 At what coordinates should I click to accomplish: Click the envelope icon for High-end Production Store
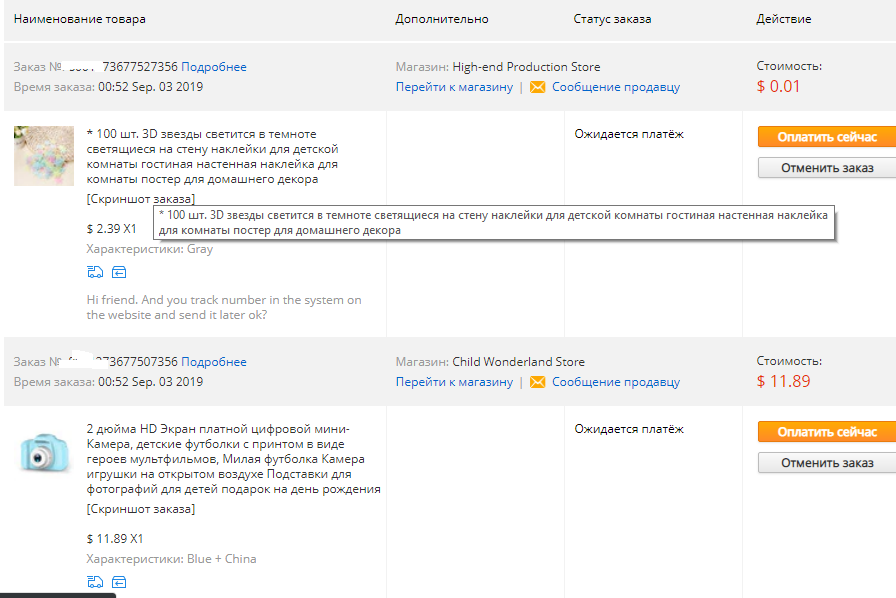pyautogui.click(x=537, y=87)
